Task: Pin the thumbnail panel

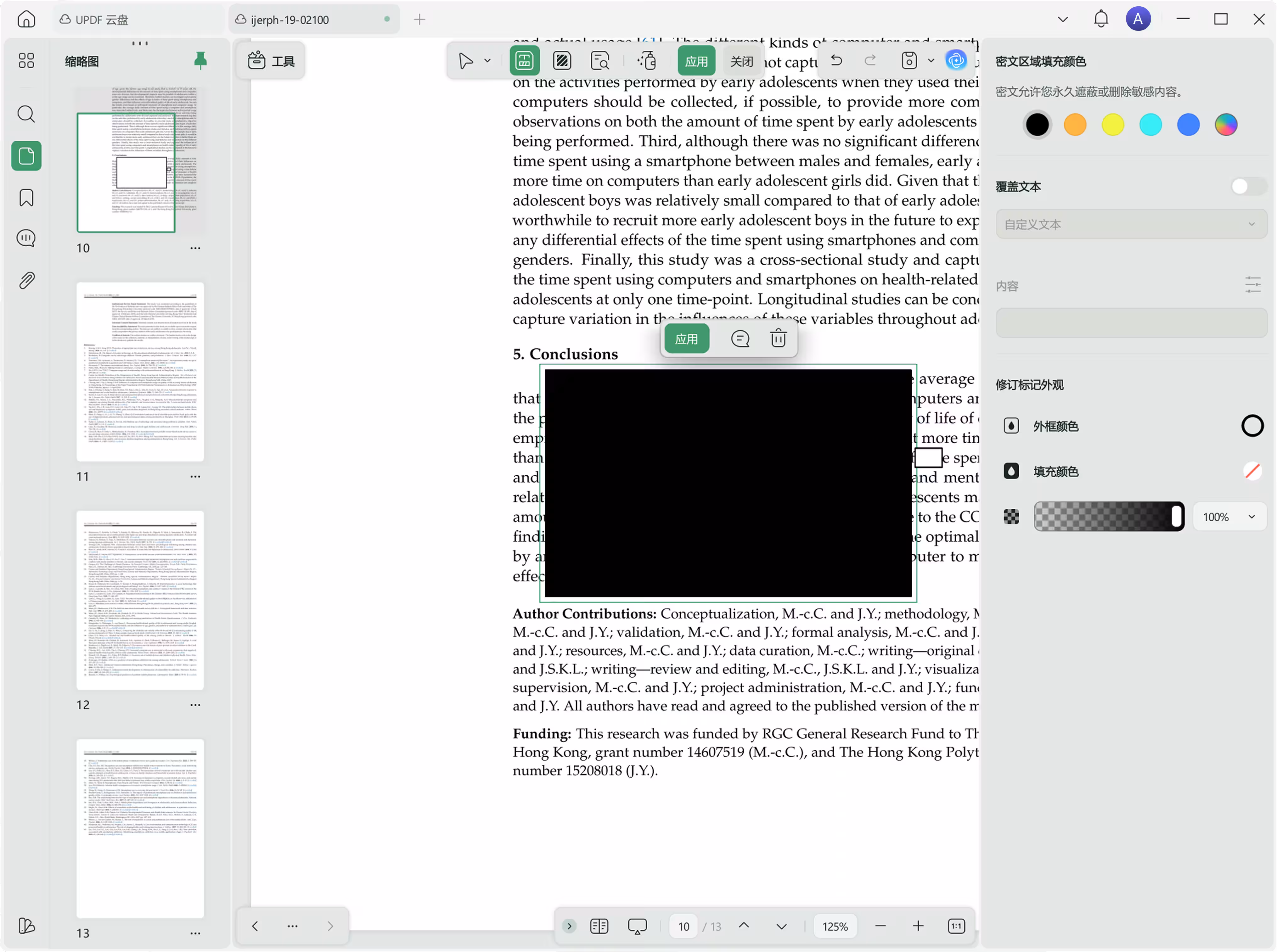Action: pos(200,60)
